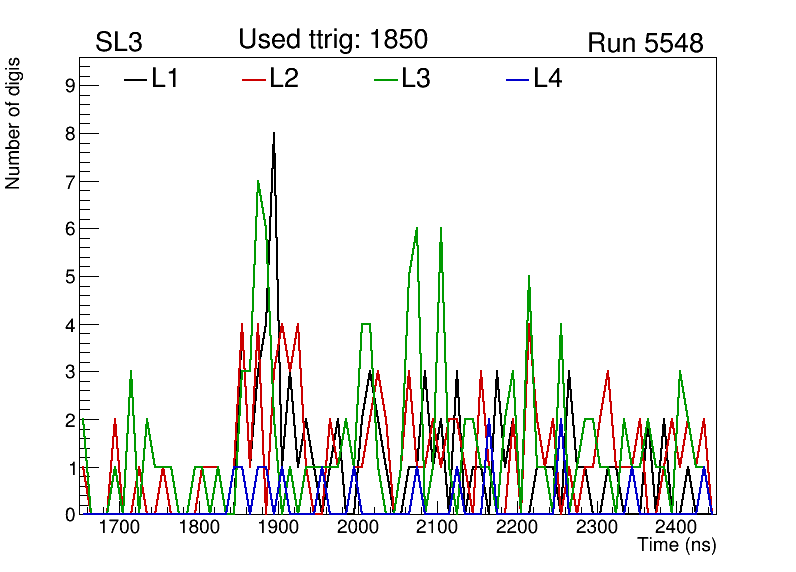Click the SL3 label at top left
Screen dimensions: 796x572
click(x=120, y=43)
